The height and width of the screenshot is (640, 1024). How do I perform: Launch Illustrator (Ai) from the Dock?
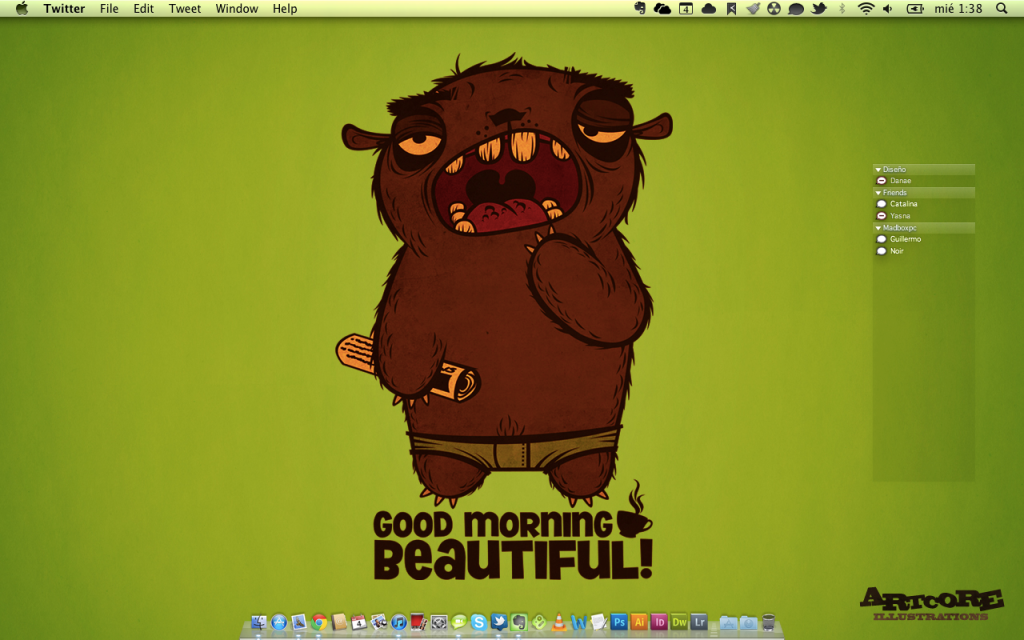click(639, 622)
